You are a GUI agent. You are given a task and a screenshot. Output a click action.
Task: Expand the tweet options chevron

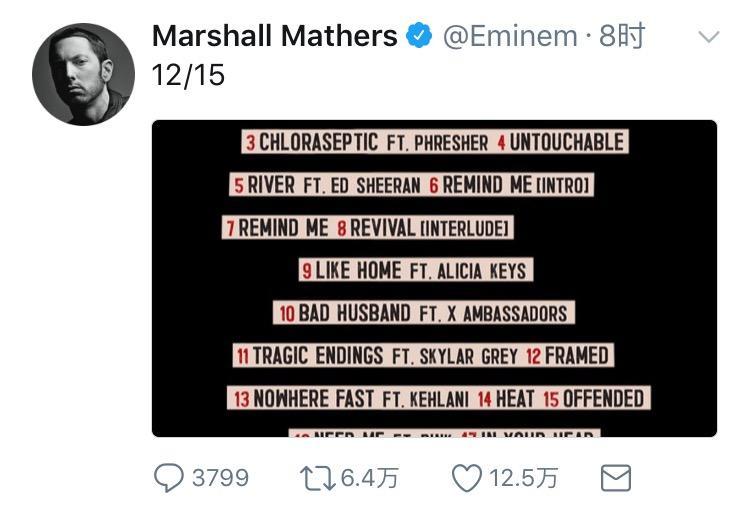(x=708, y=36)
